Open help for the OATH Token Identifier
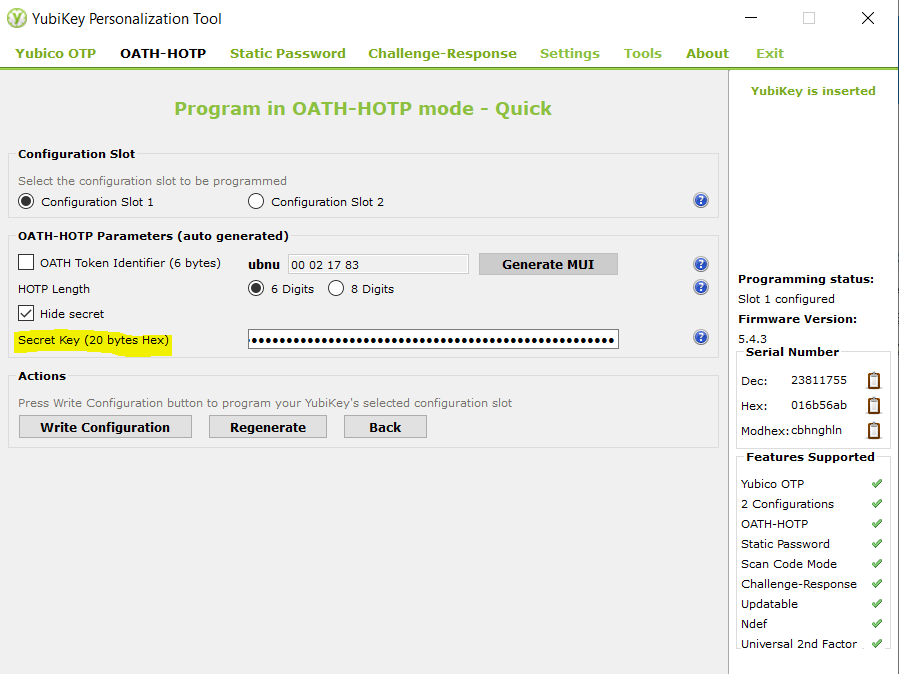 click(x=700, y=263)
